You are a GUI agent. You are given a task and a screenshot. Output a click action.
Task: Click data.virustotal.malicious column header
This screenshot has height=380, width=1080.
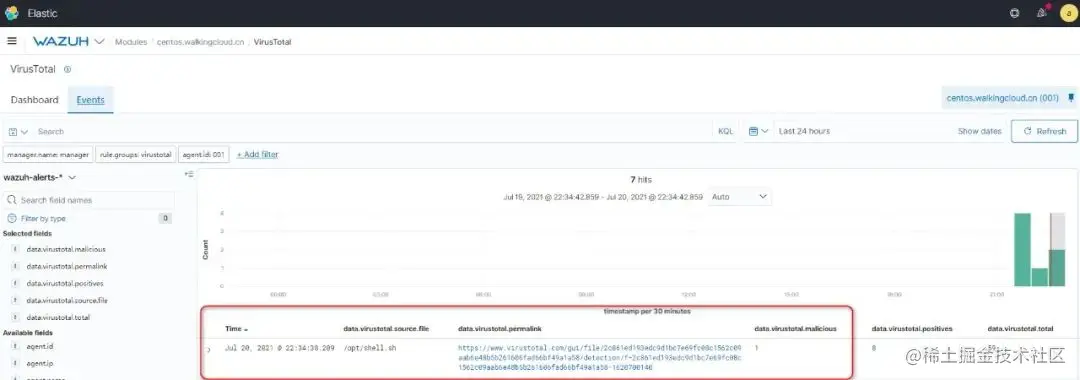click(x=796, y=329)
